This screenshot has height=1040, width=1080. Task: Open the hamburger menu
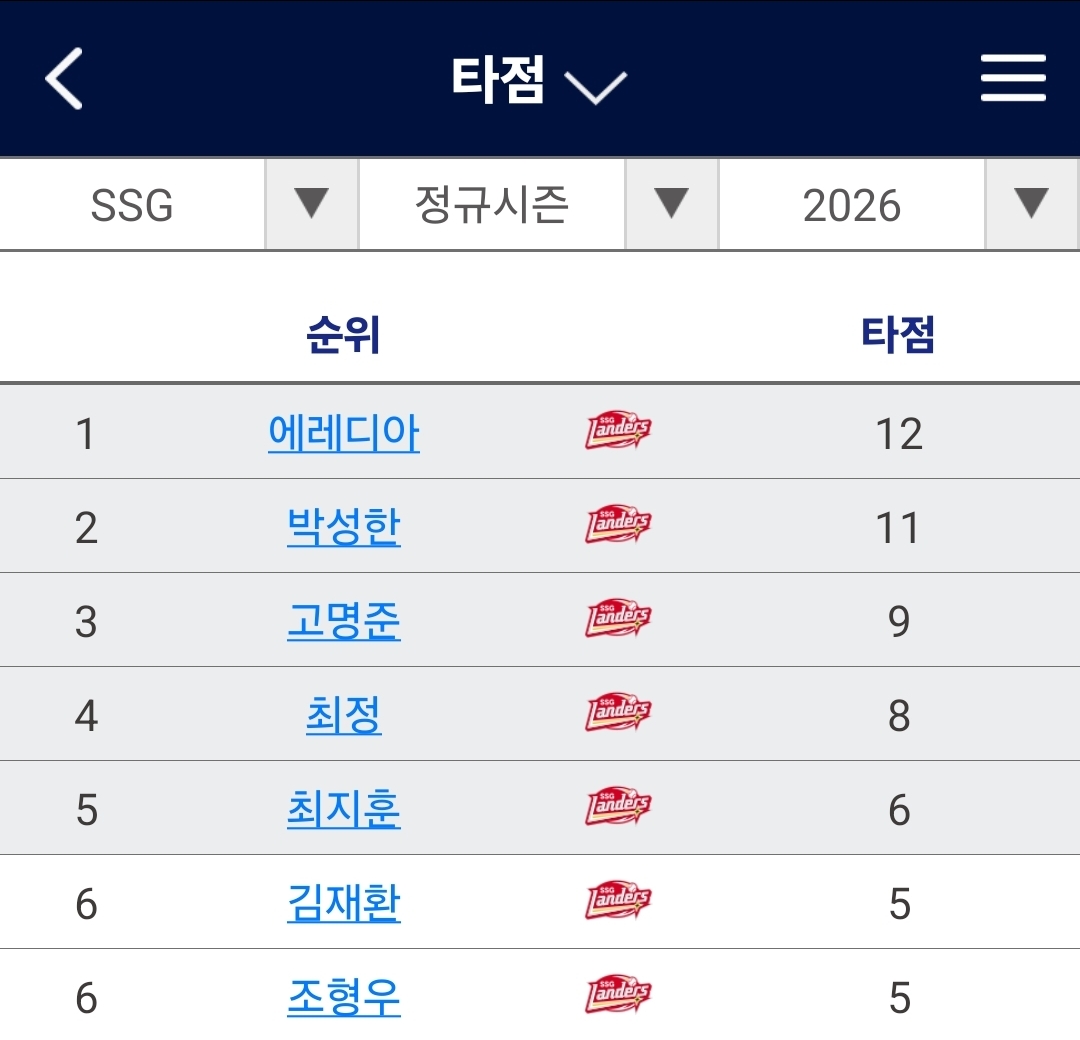pyautogui.click(x=1013, y=79)
